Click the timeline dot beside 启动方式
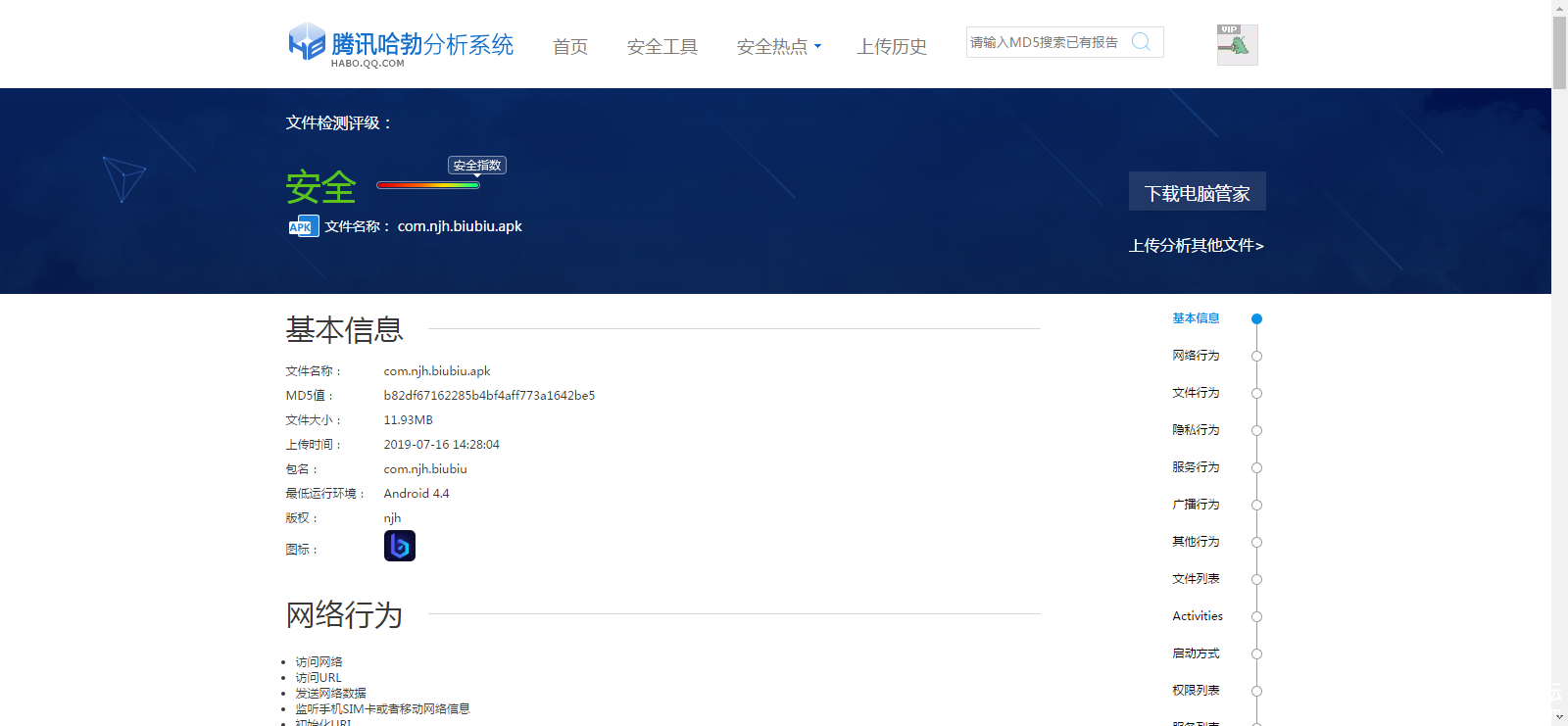 click(1256, 653)
